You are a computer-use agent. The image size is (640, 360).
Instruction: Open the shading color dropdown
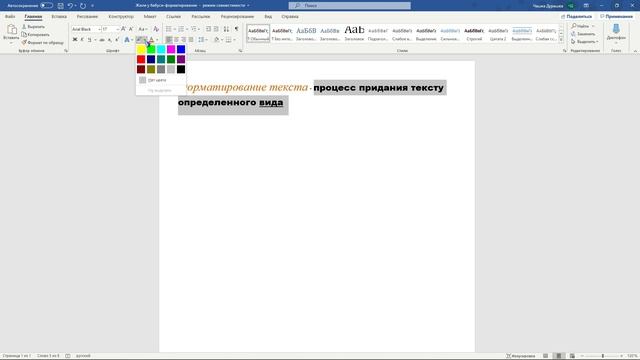pos(222,40)
